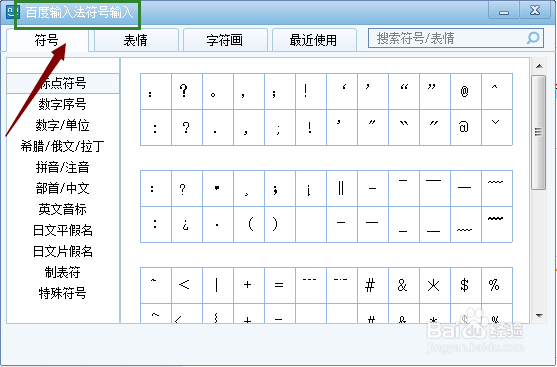Open the 制表符 category
This screenshot has width=557, height=367.
click(x=63, y=272)
